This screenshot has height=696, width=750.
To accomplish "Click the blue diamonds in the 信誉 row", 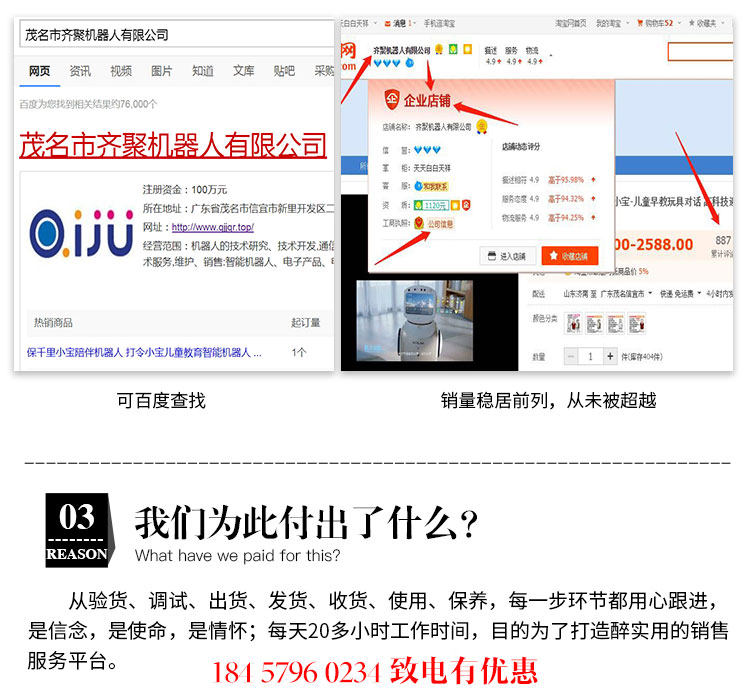I will pos(427,150).
